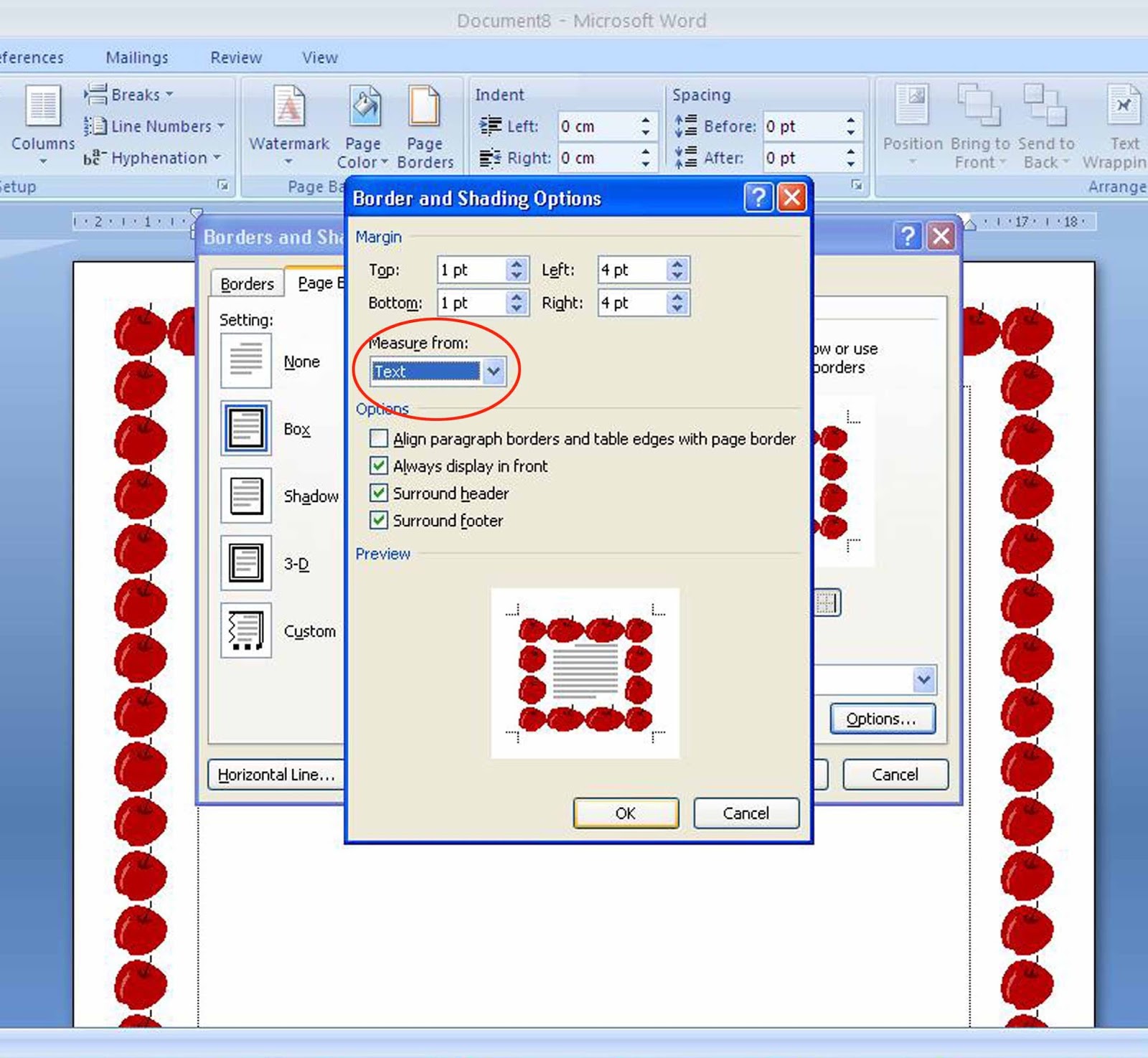
Task: Click the Horizontal Line button
Action: 275,775
